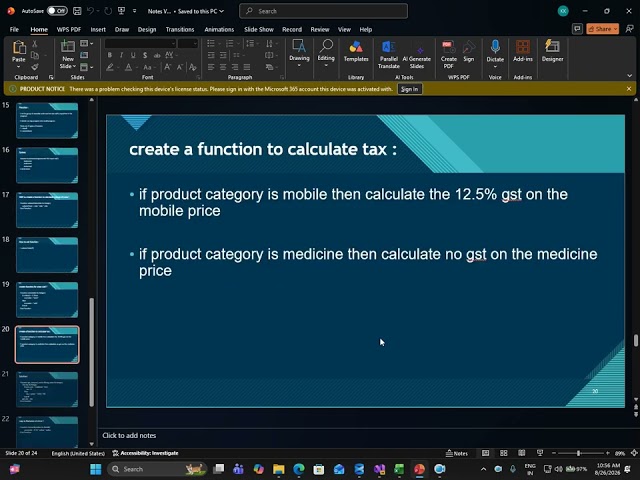Open the Templates library
Viewport: 640px width, 480px height.
pyautogui.click(x=356, y=51)
